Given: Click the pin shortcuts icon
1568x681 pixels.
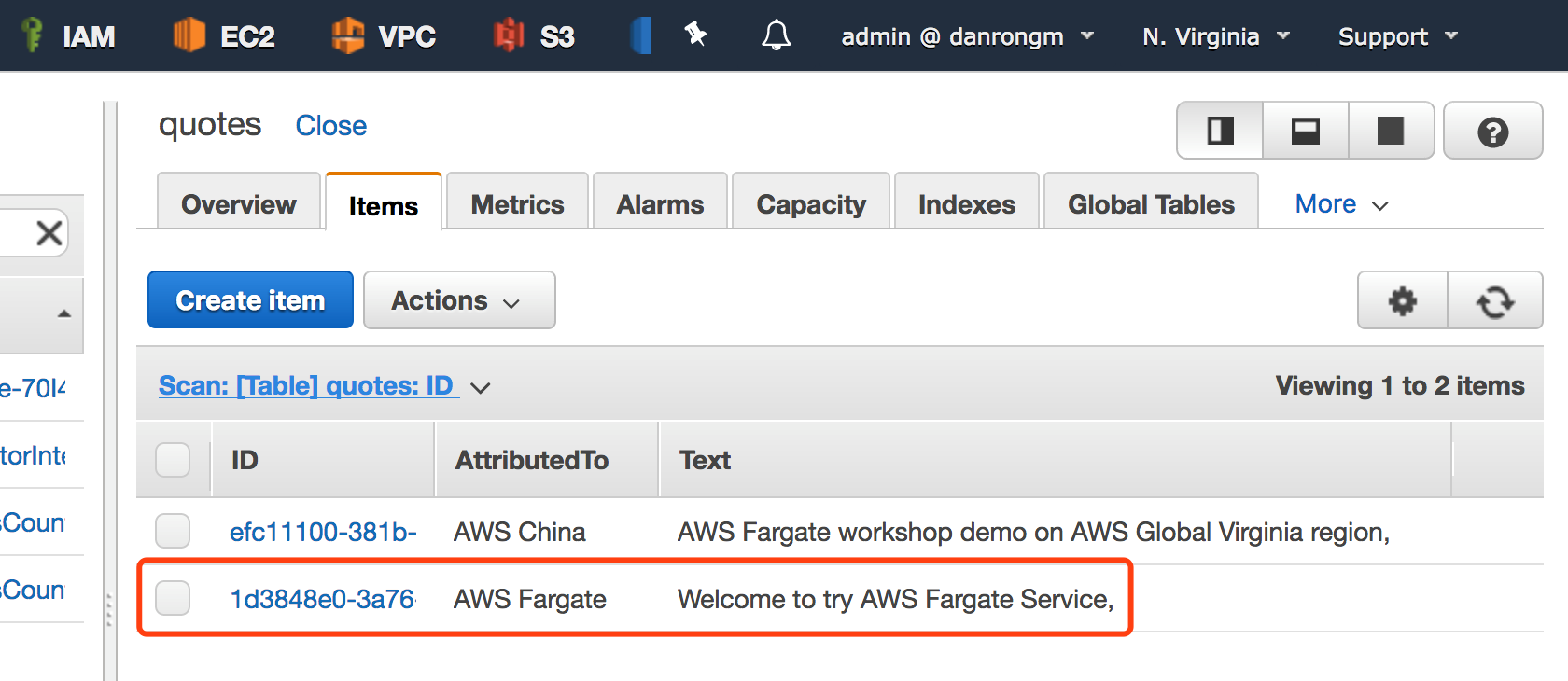Looking at the screenshot, I should [x=695, y=35].
